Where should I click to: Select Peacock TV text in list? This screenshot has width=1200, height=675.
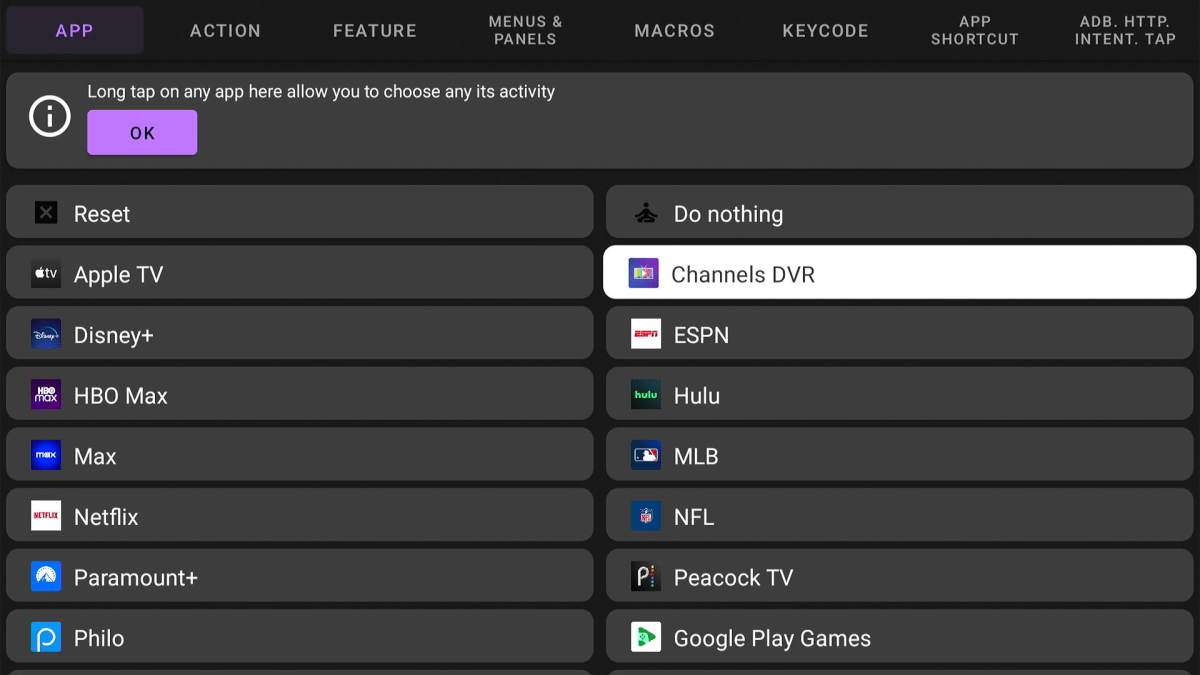(x=733, y=578)
